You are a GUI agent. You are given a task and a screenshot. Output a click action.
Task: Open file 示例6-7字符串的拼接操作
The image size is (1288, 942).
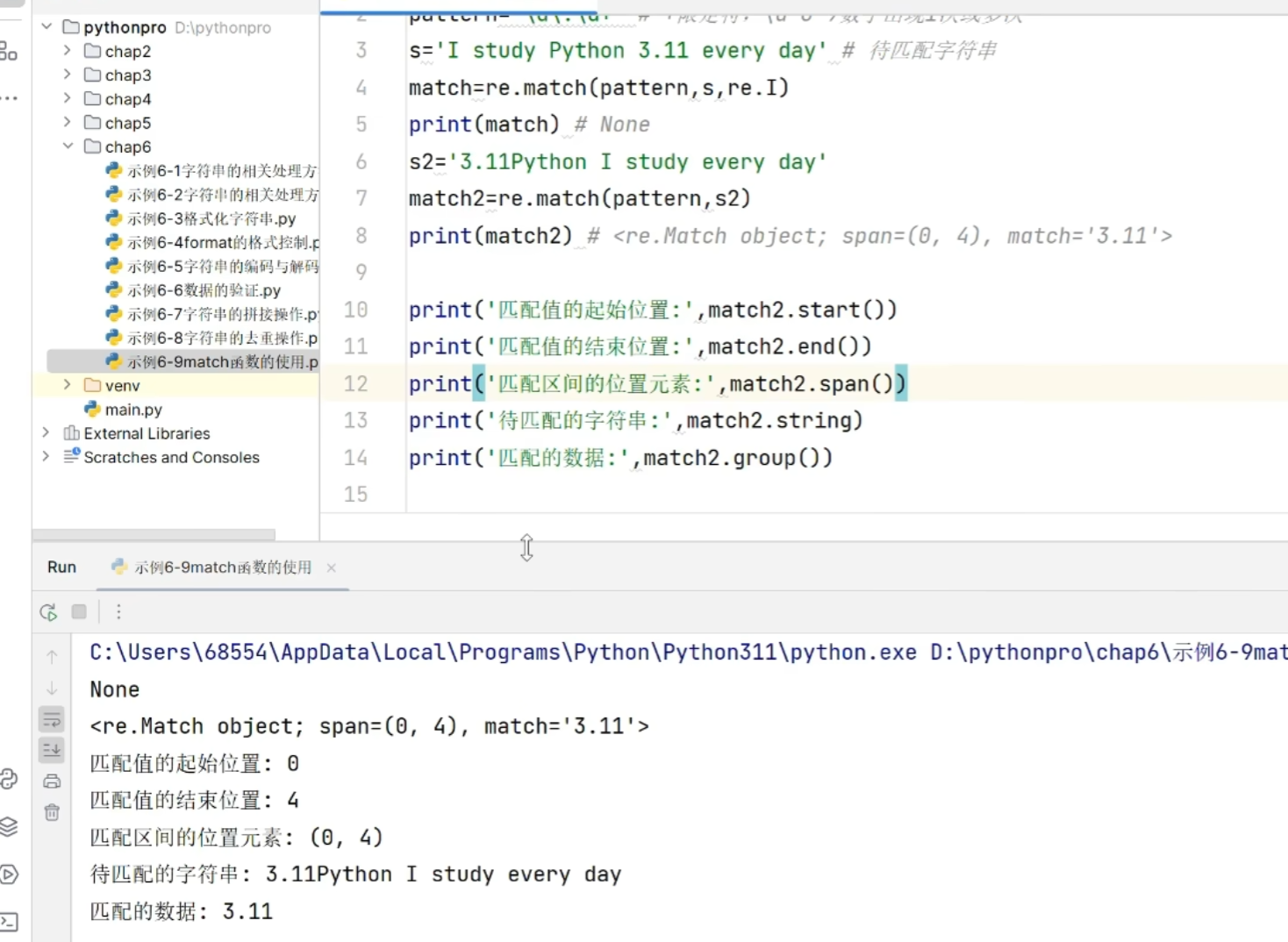211,313
